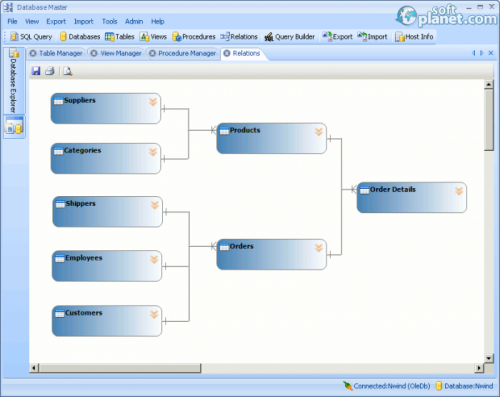
Task: Open the Export menu
Action: click(56, 21)
